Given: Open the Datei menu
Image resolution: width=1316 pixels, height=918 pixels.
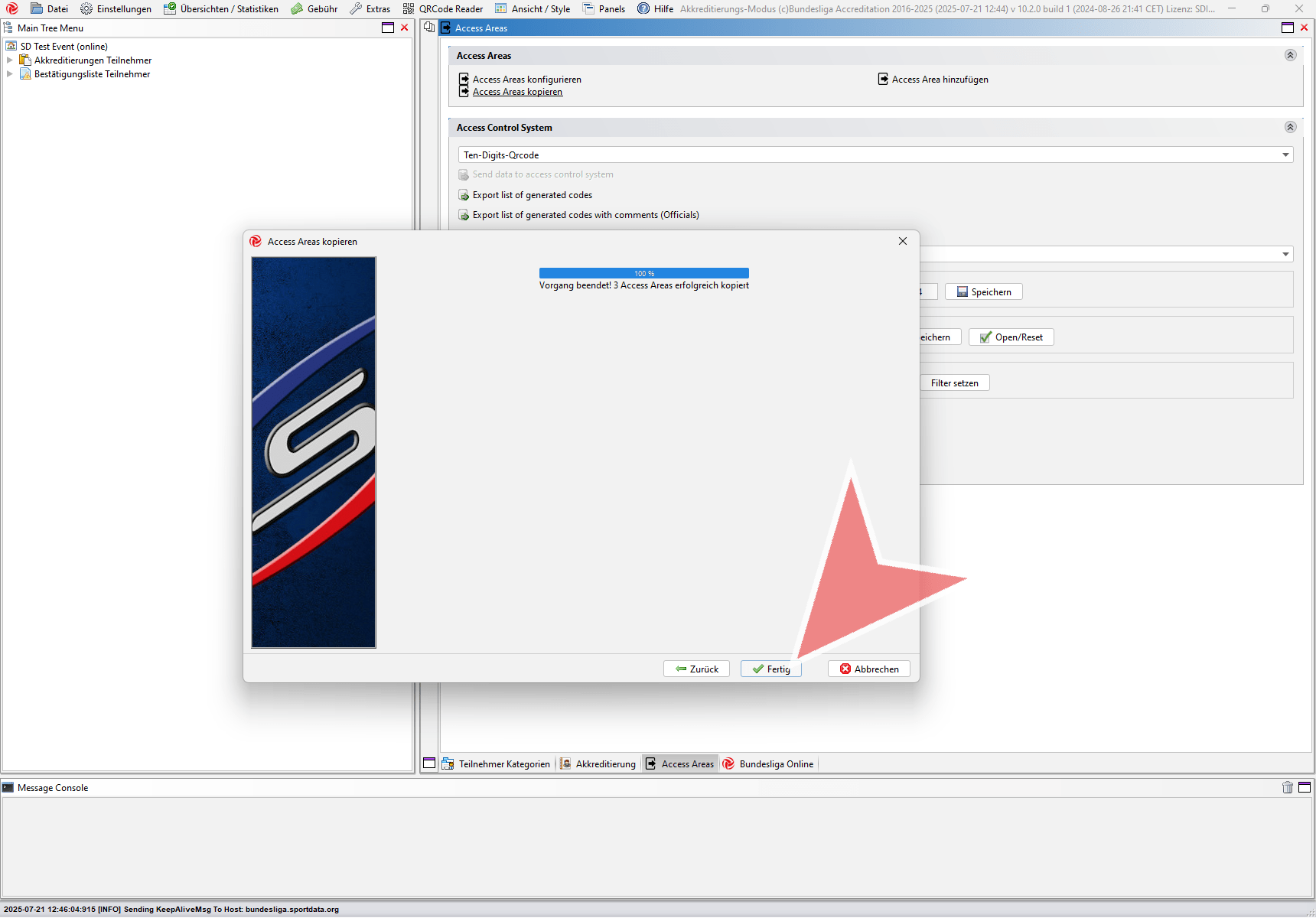Looking at the screenshot, I should (x=49, y=8).
